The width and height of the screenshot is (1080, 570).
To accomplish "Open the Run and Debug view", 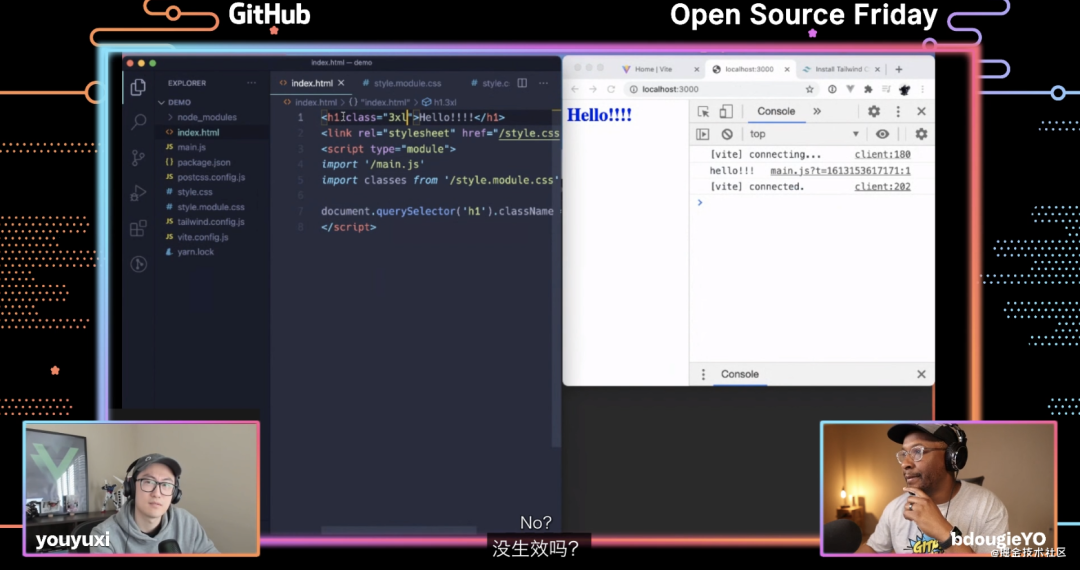I will pos(138,193).
